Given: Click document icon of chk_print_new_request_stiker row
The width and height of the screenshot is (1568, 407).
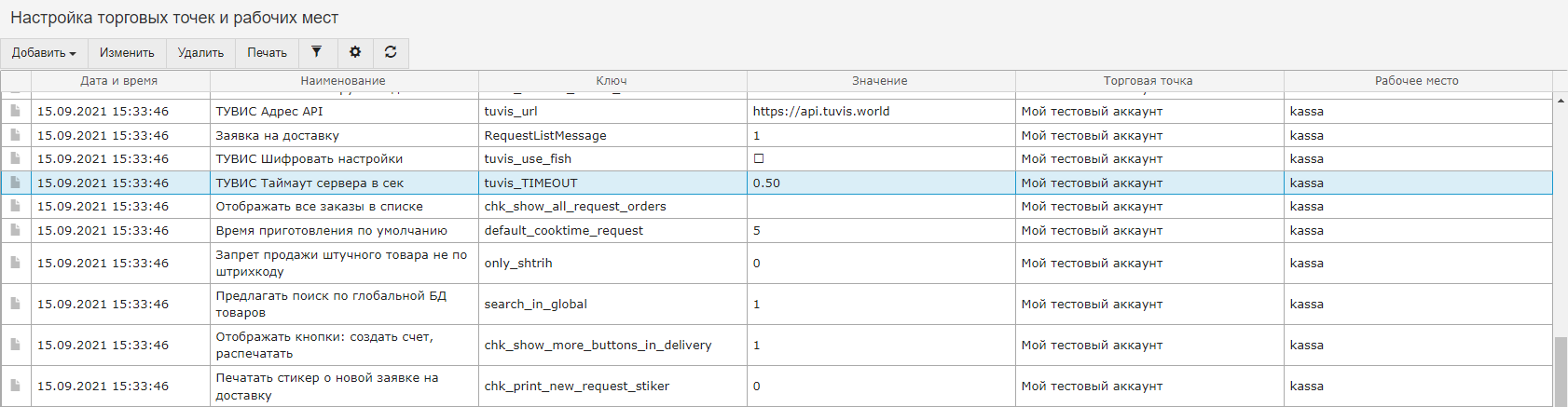Looking at the screenshot, I should tap(16, 386).
